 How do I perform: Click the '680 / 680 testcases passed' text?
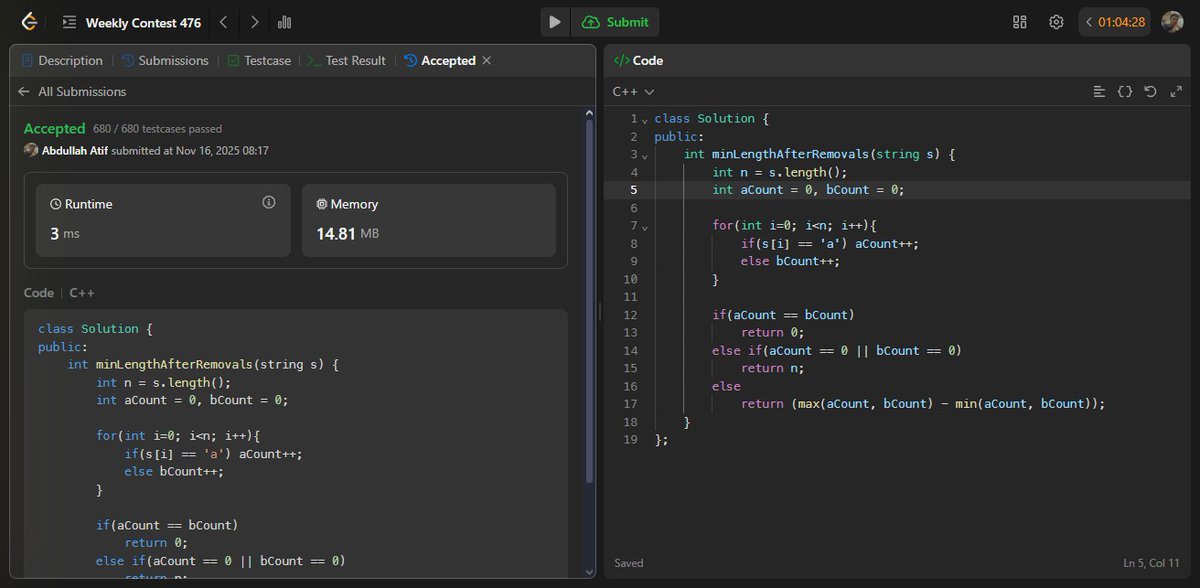pyautogui.click(x=157, y=129)
